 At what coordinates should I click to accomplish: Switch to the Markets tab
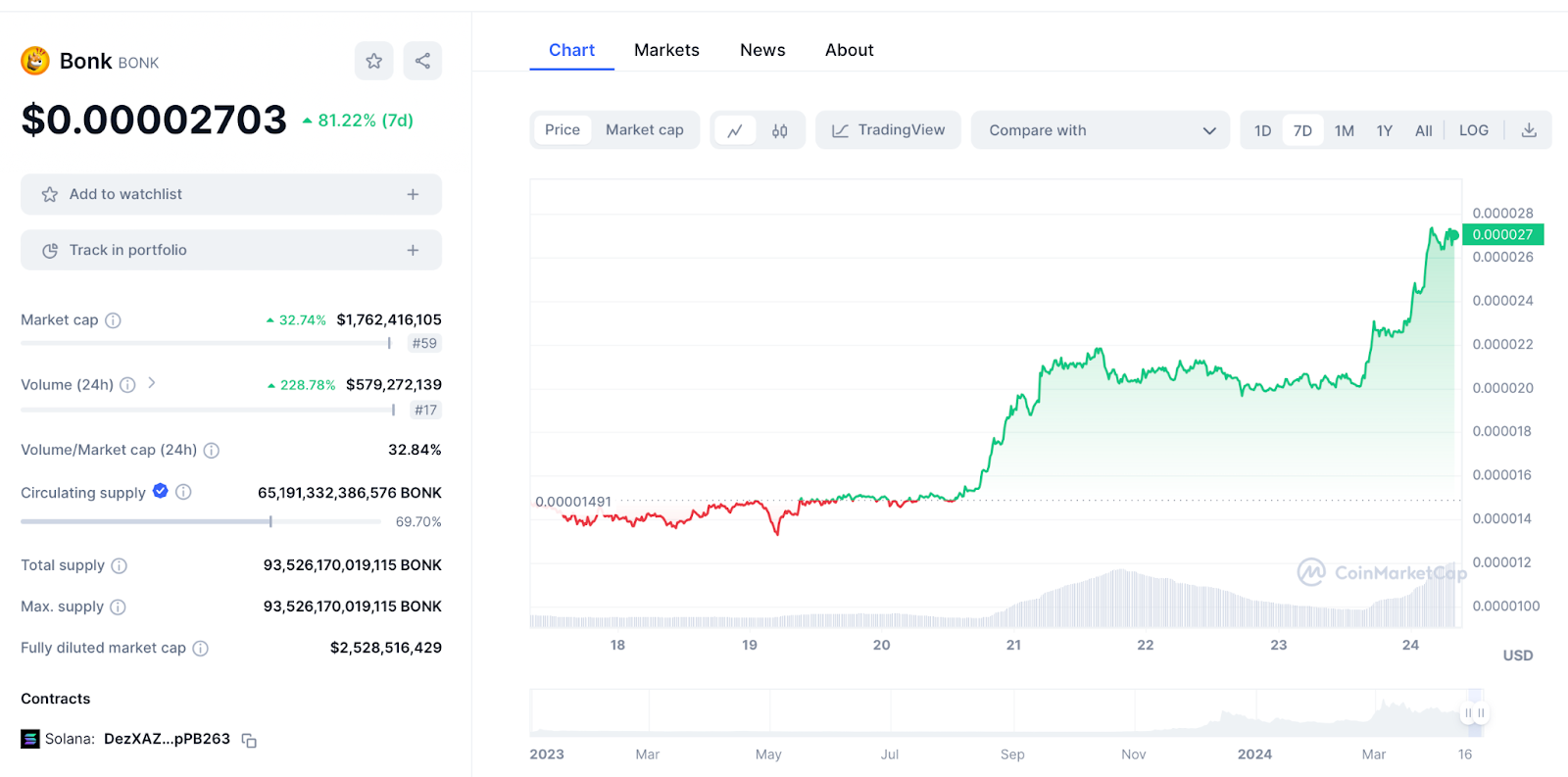666,50
